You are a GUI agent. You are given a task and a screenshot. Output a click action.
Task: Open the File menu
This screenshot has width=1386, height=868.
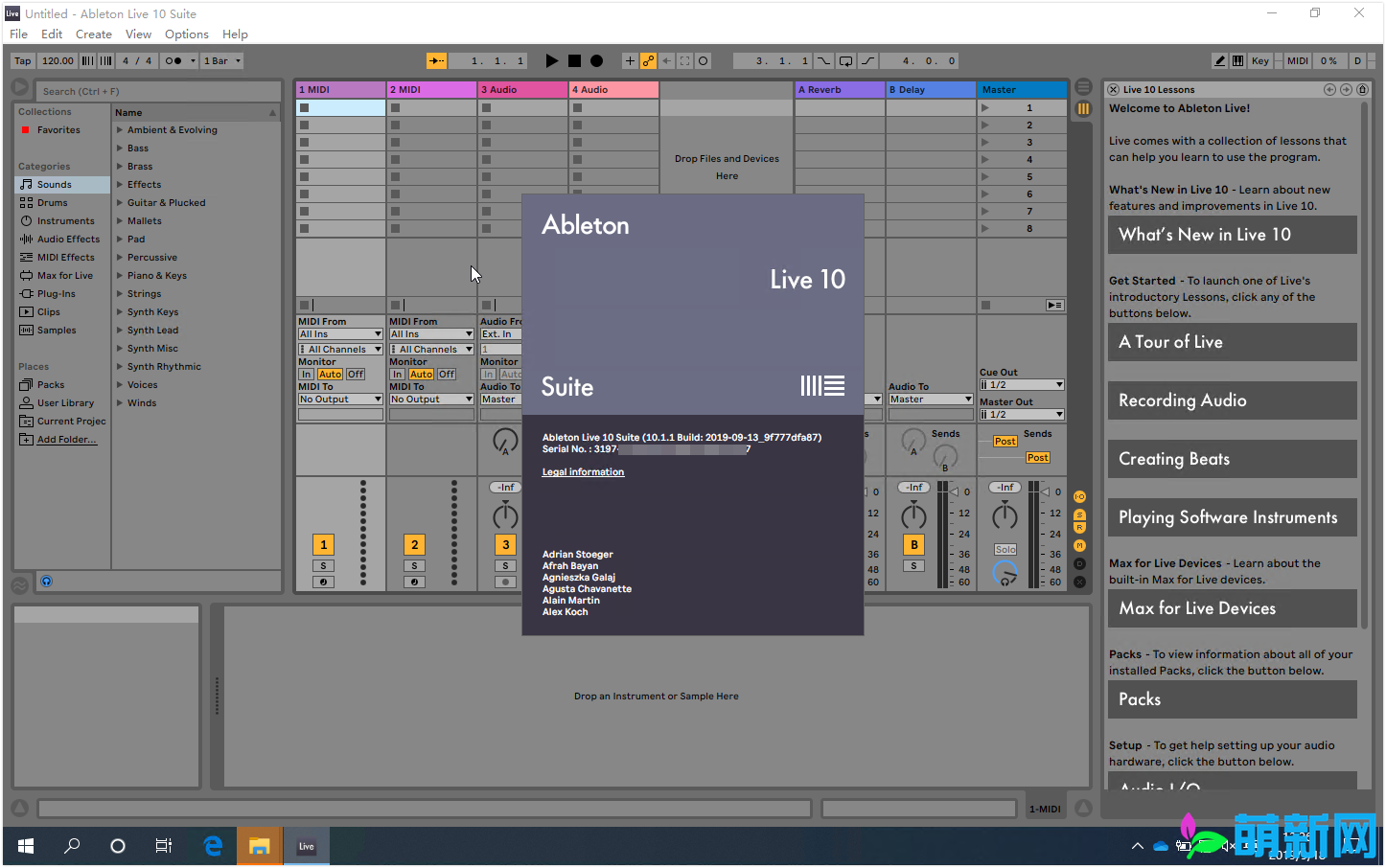(x=18, y=34)
